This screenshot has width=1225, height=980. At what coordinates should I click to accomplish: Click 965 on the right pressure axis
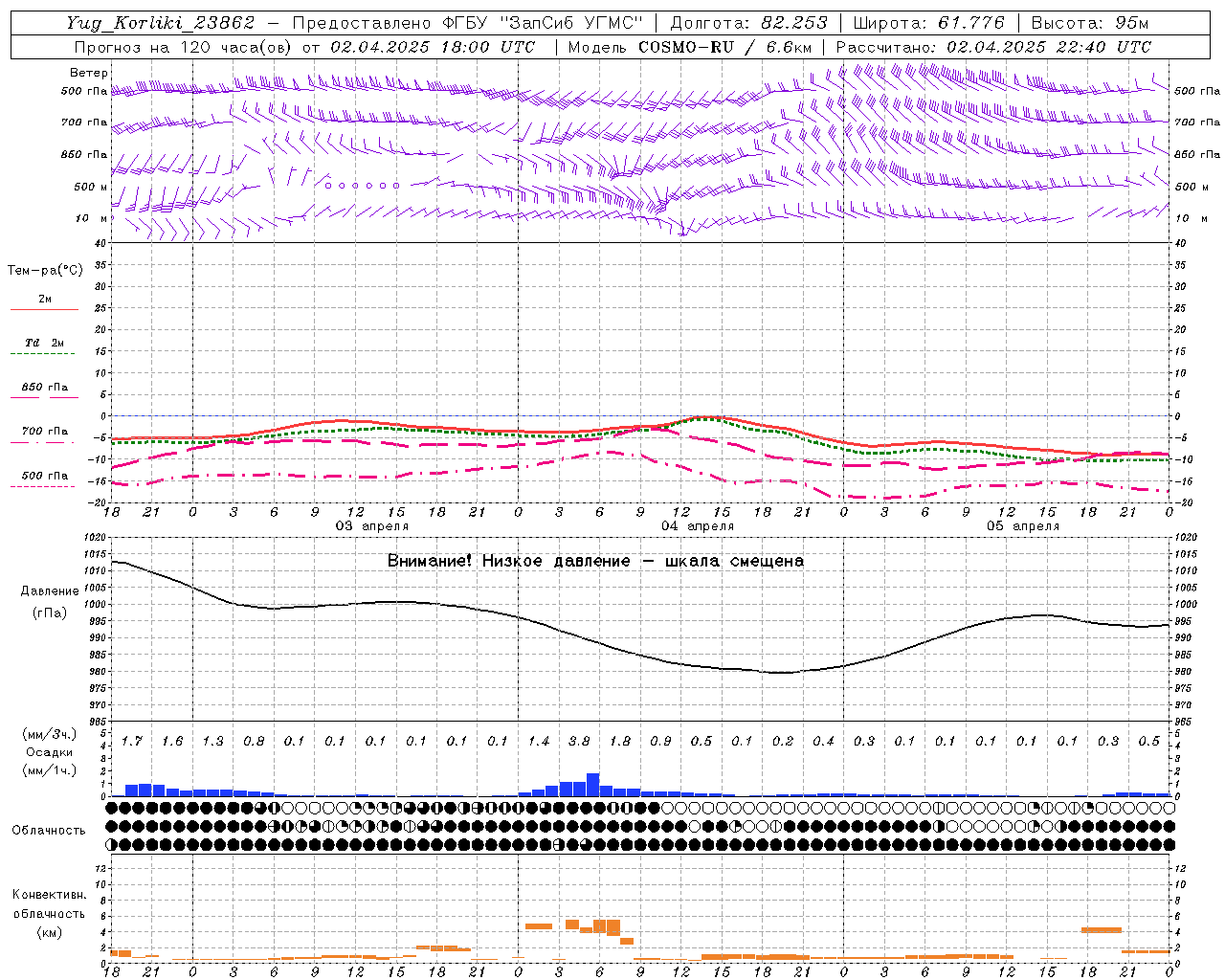(1185, 722)
